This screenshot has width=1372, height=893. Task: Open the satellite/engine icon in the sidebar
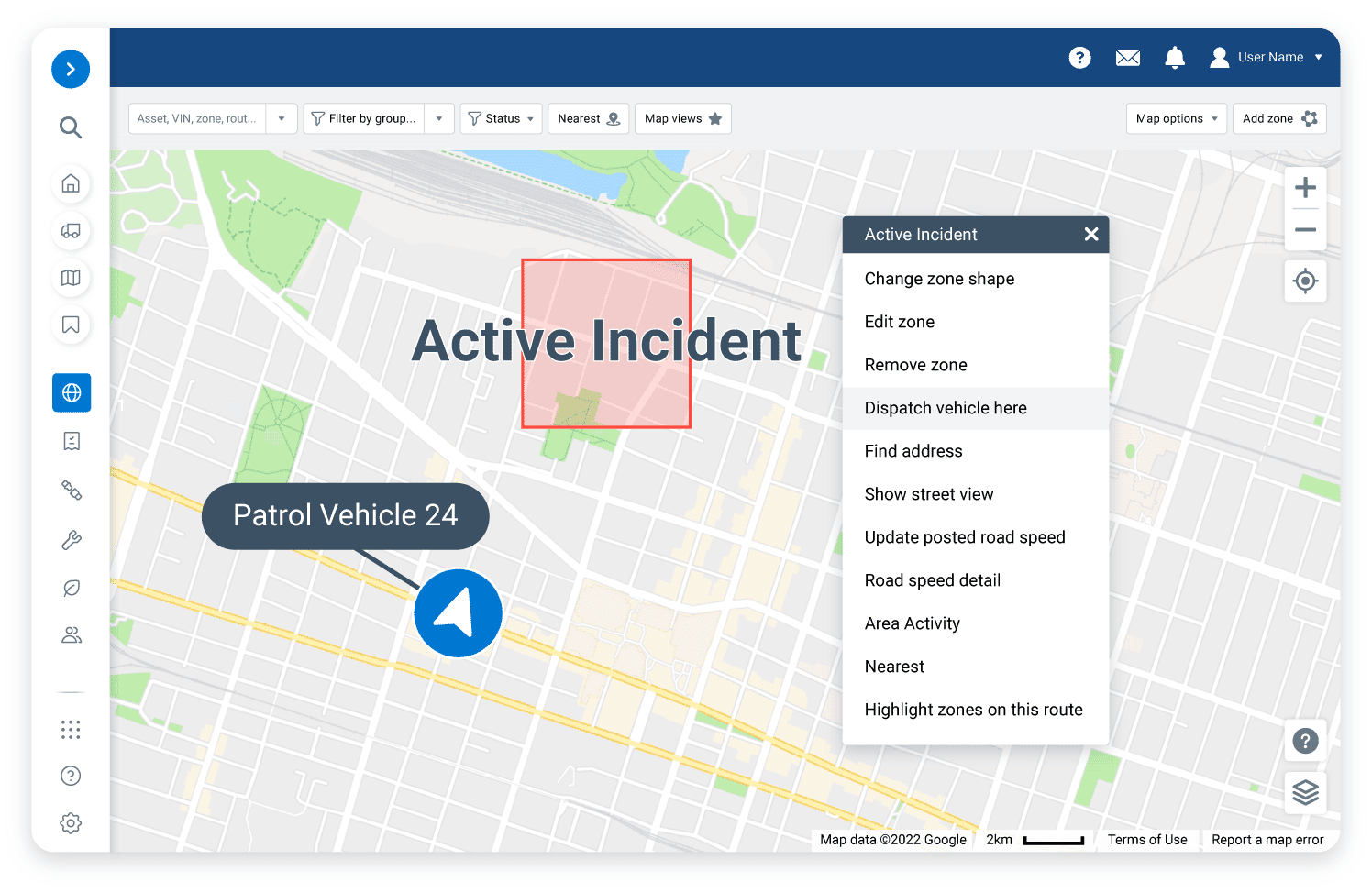(x=72, y=491)
